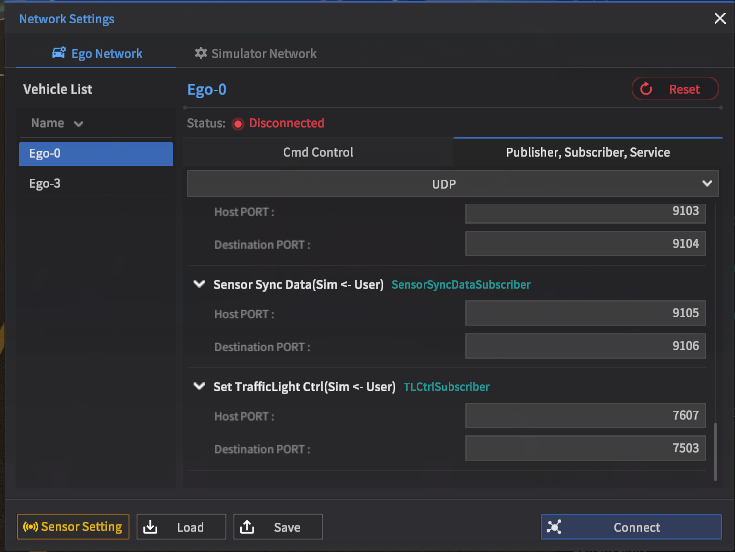735x552 pixels.
Task: Select Ego-3 in the vehicle list
Action: pyautogui.click(x=46, y=184)
